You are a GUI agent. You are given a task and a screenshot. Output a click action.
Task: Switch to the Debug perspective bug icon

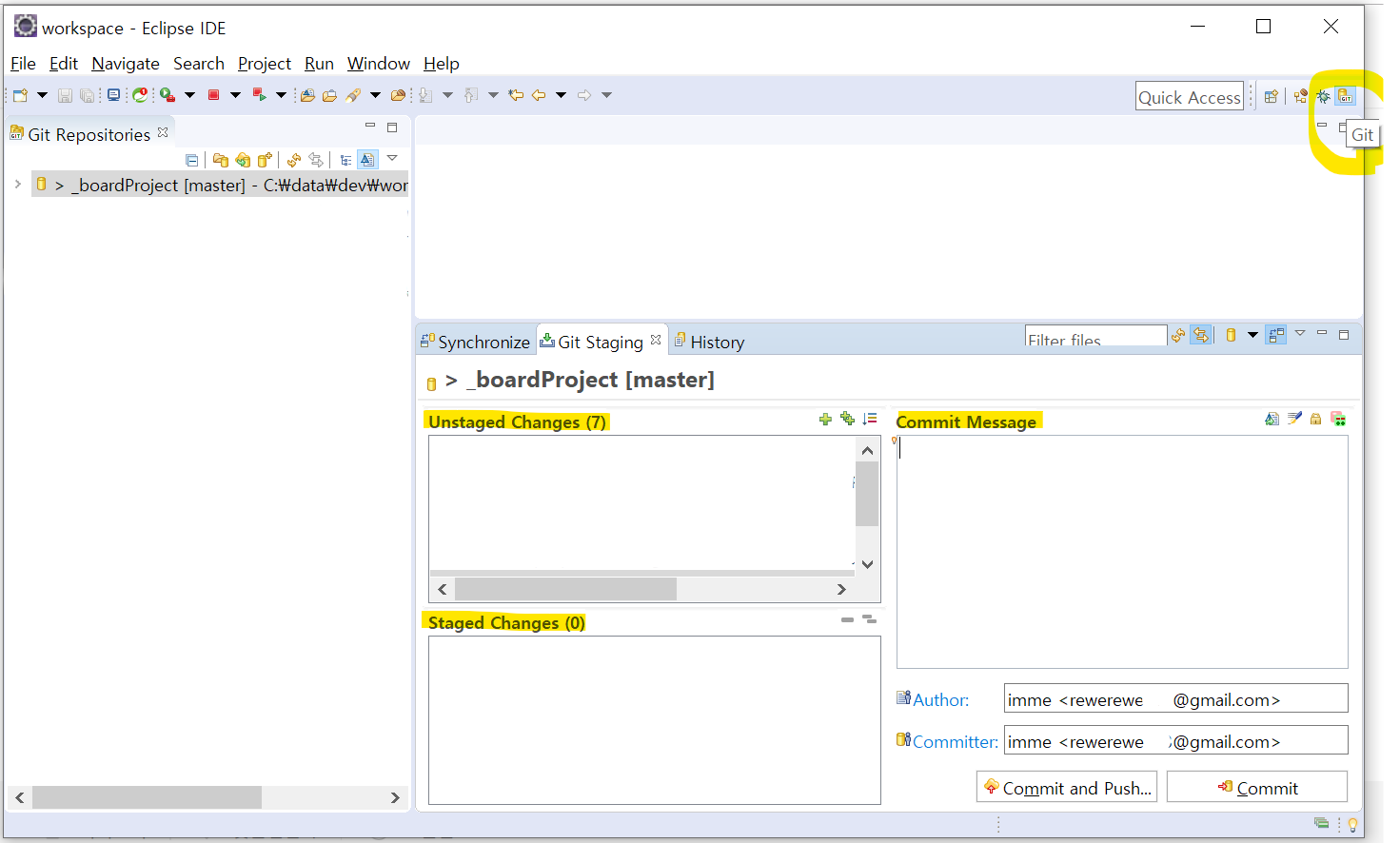pyautogui.click(x=1323, y=96)
